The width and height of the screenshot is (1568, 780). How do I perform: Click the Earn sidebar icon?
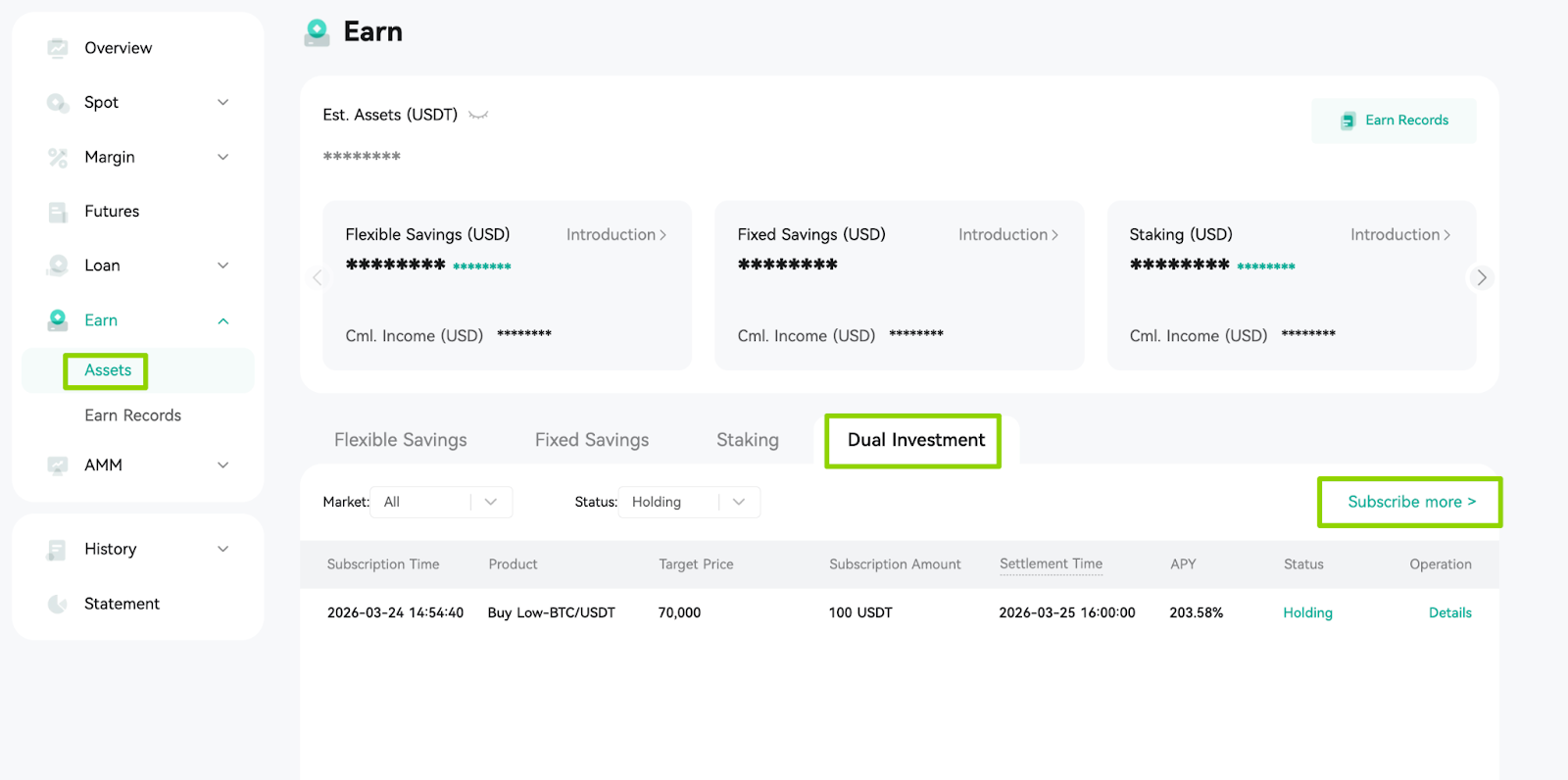58,320
